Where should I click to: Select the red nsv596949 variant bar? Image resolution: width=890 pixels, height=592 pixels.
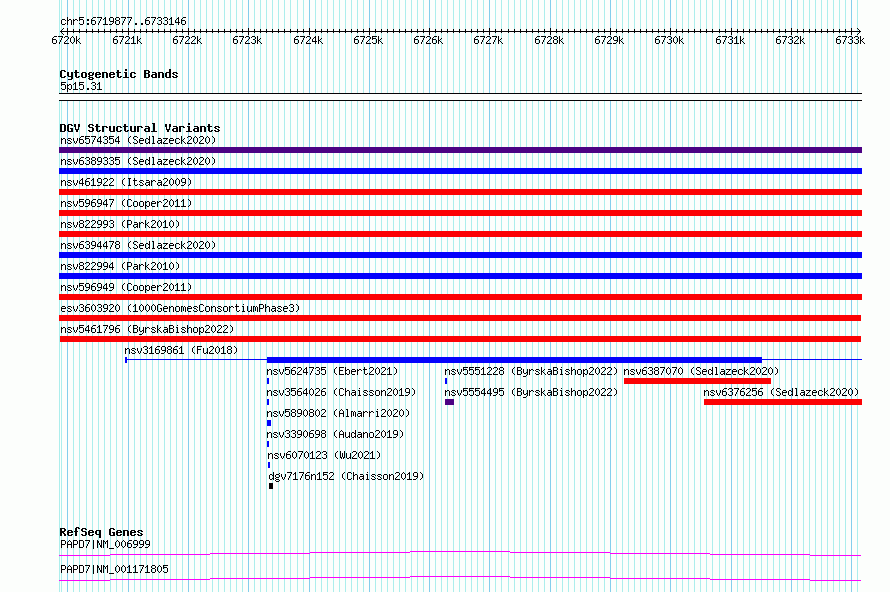[460, 297]
